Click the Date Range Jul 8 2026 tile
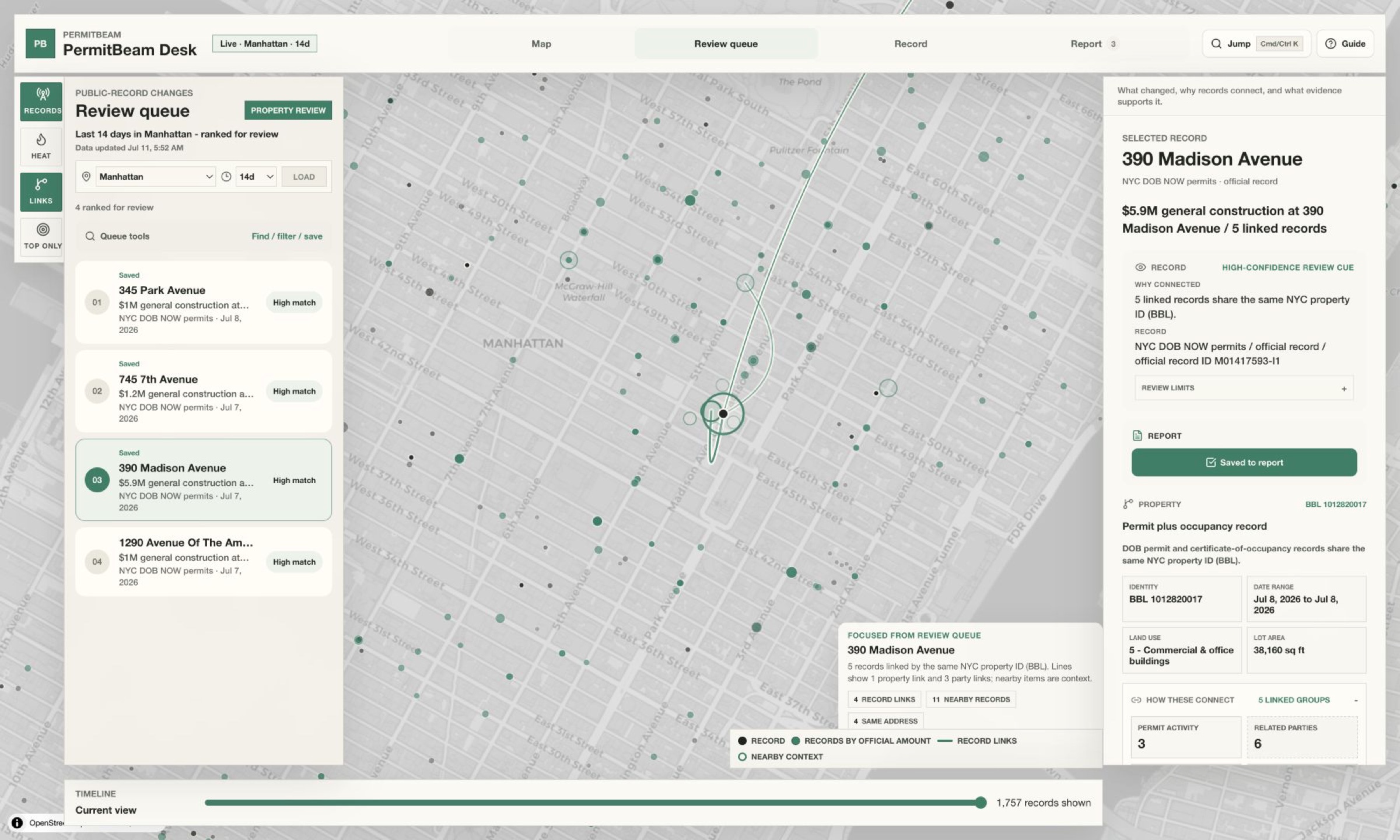This screenshot has width=1400, height=840. (x=1306, y=599)
